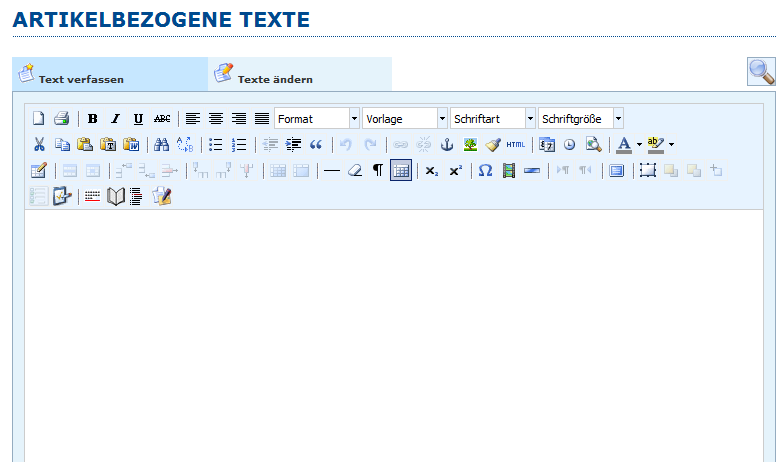Viewport: 784px width, 462px height.
Task: Insert special character with Omega icon
Action: [x=485, y=171]
